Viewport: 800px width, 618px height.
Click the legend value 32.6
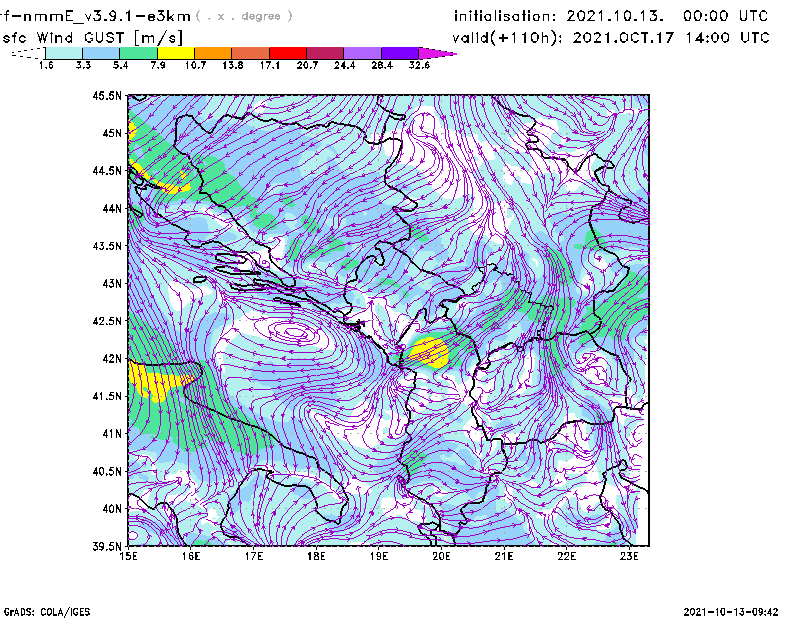tap(419, 65)
